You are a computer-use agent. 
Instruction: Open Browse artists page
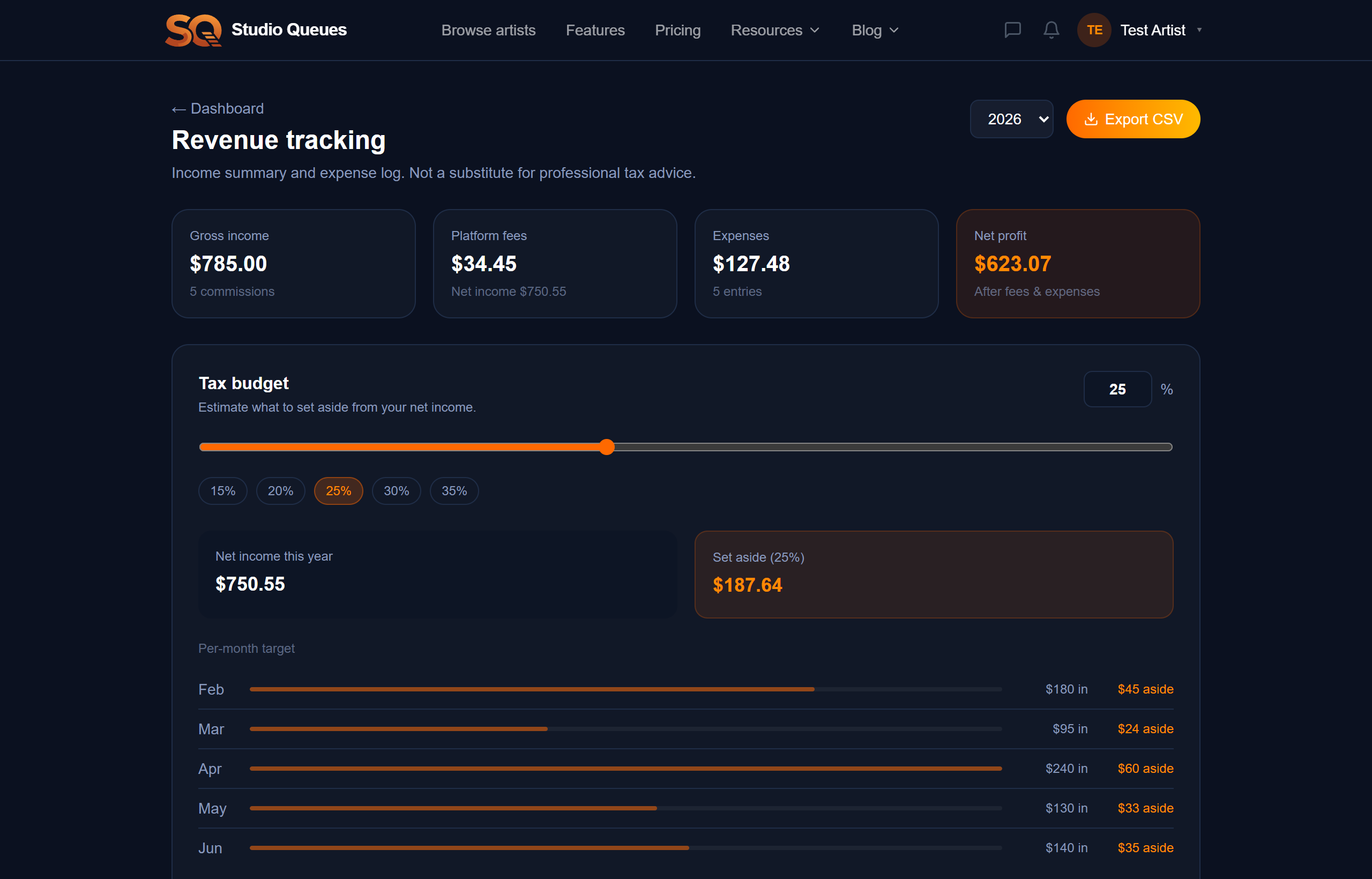488,30
